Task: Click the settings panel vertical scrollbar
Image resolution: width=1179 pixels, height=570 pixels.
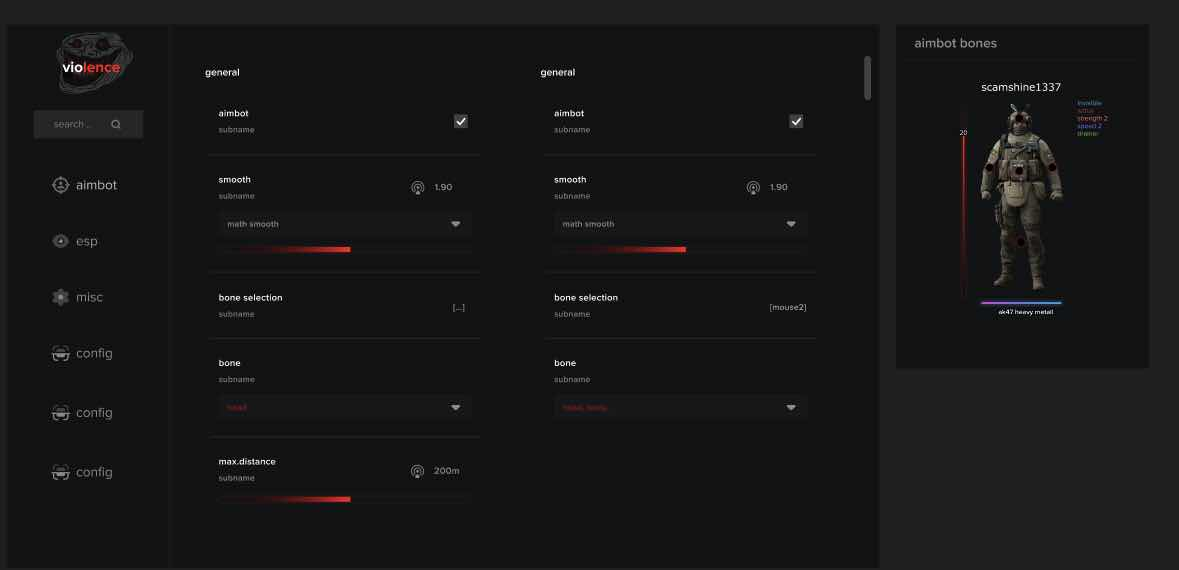Action: [868, 78]
